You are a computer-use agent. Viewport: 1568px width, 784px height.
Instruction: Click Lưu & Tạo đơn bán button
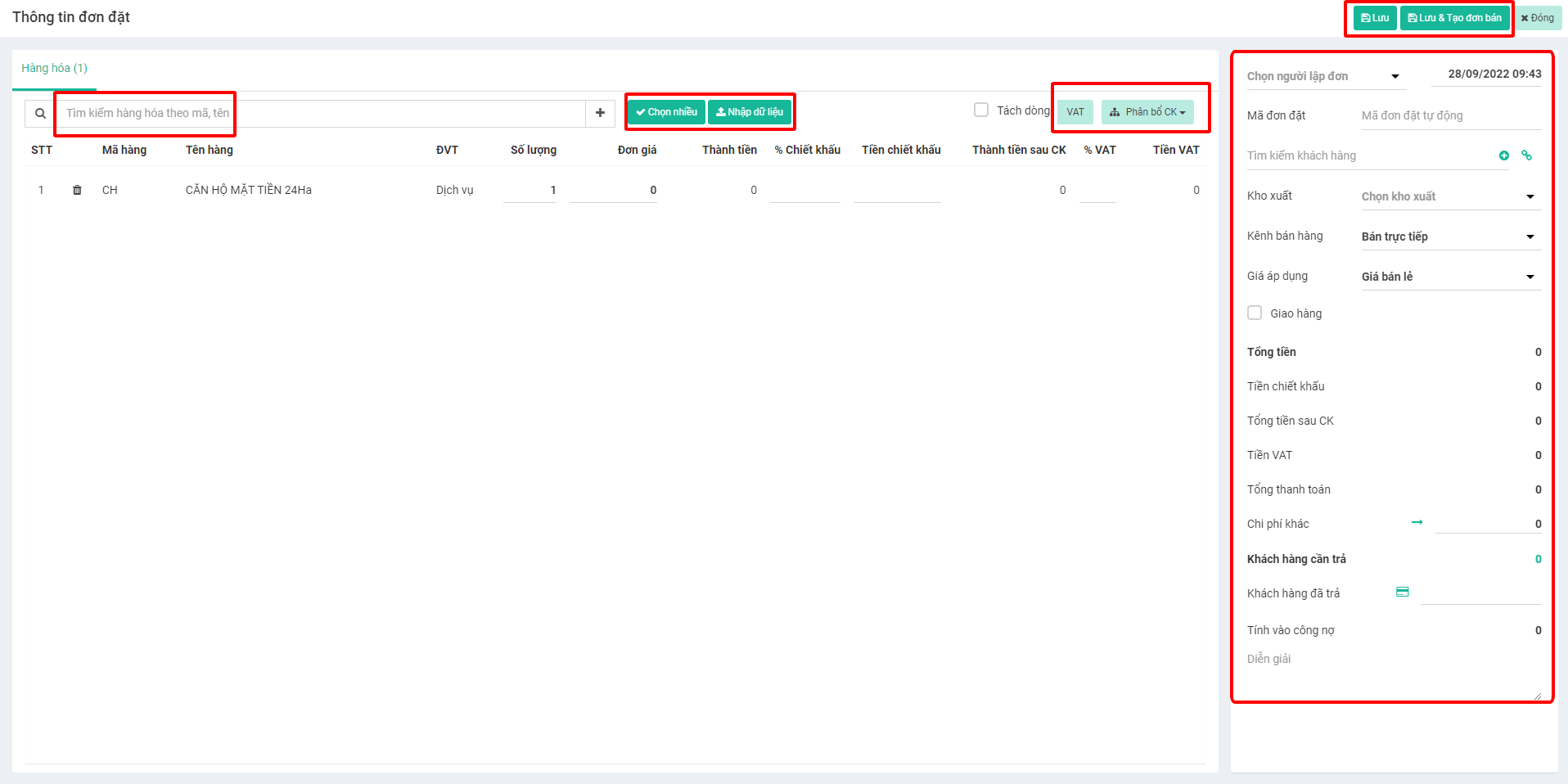pos(1454,18)
